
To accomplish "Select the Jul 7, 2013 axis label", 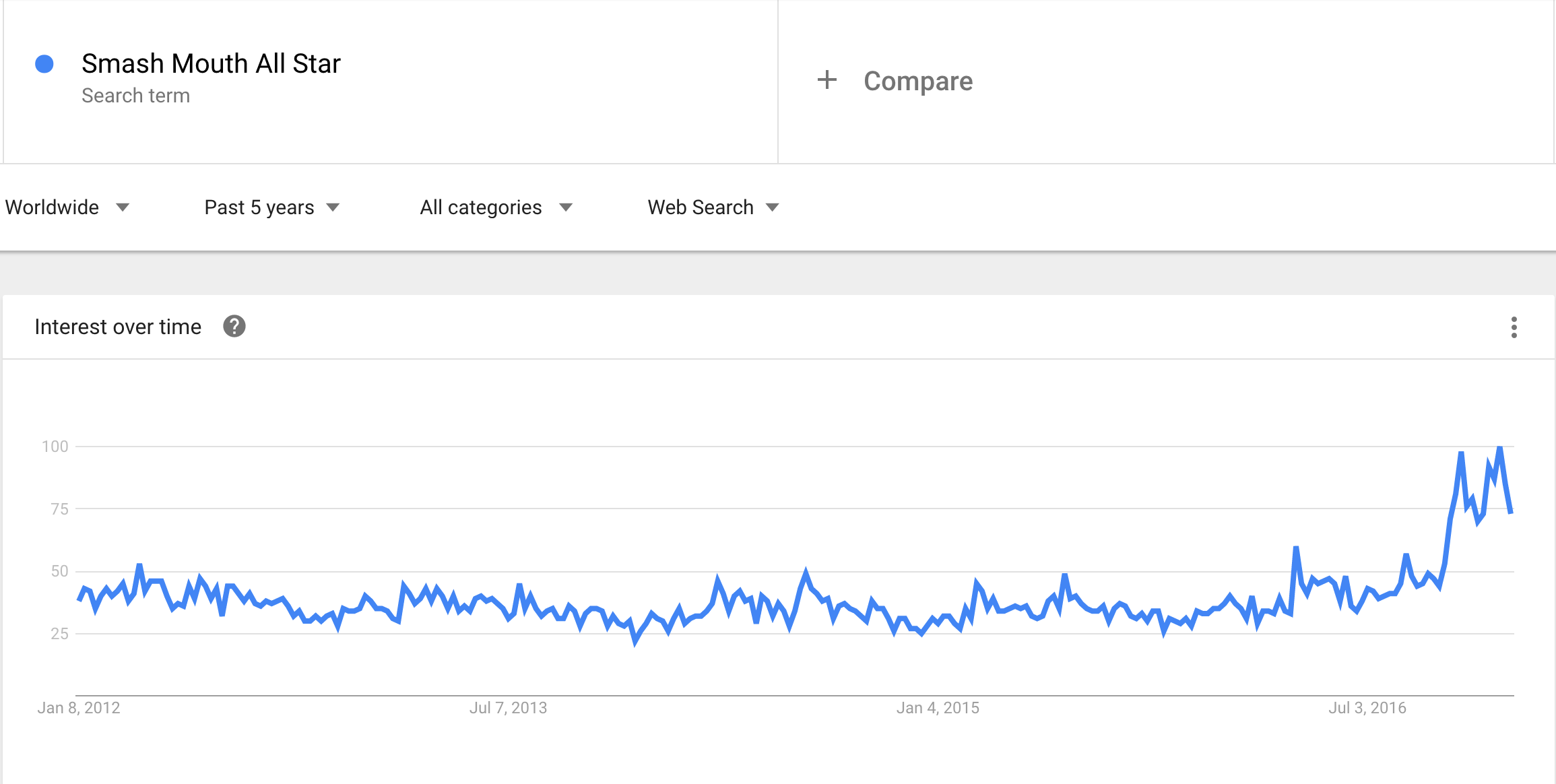I will [508, 708].
